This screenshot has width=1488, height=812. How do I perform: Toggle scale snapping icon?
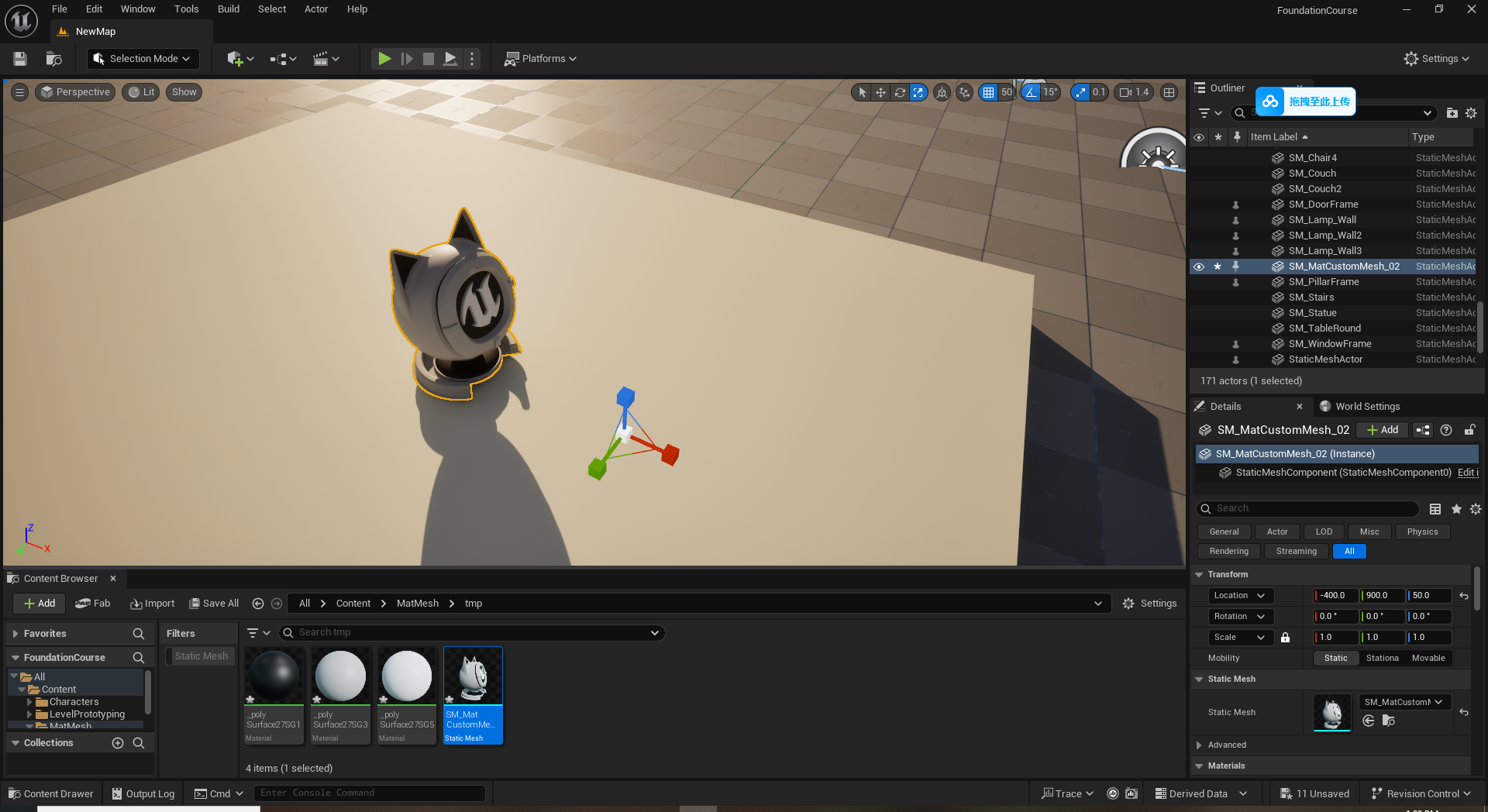[1080, 92]
